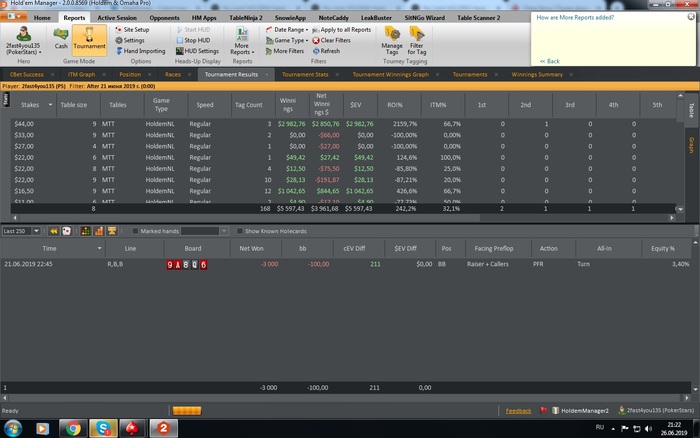Open Manage Tags
Viewport: 700px width, 438px height.
(x=392, y=40)
